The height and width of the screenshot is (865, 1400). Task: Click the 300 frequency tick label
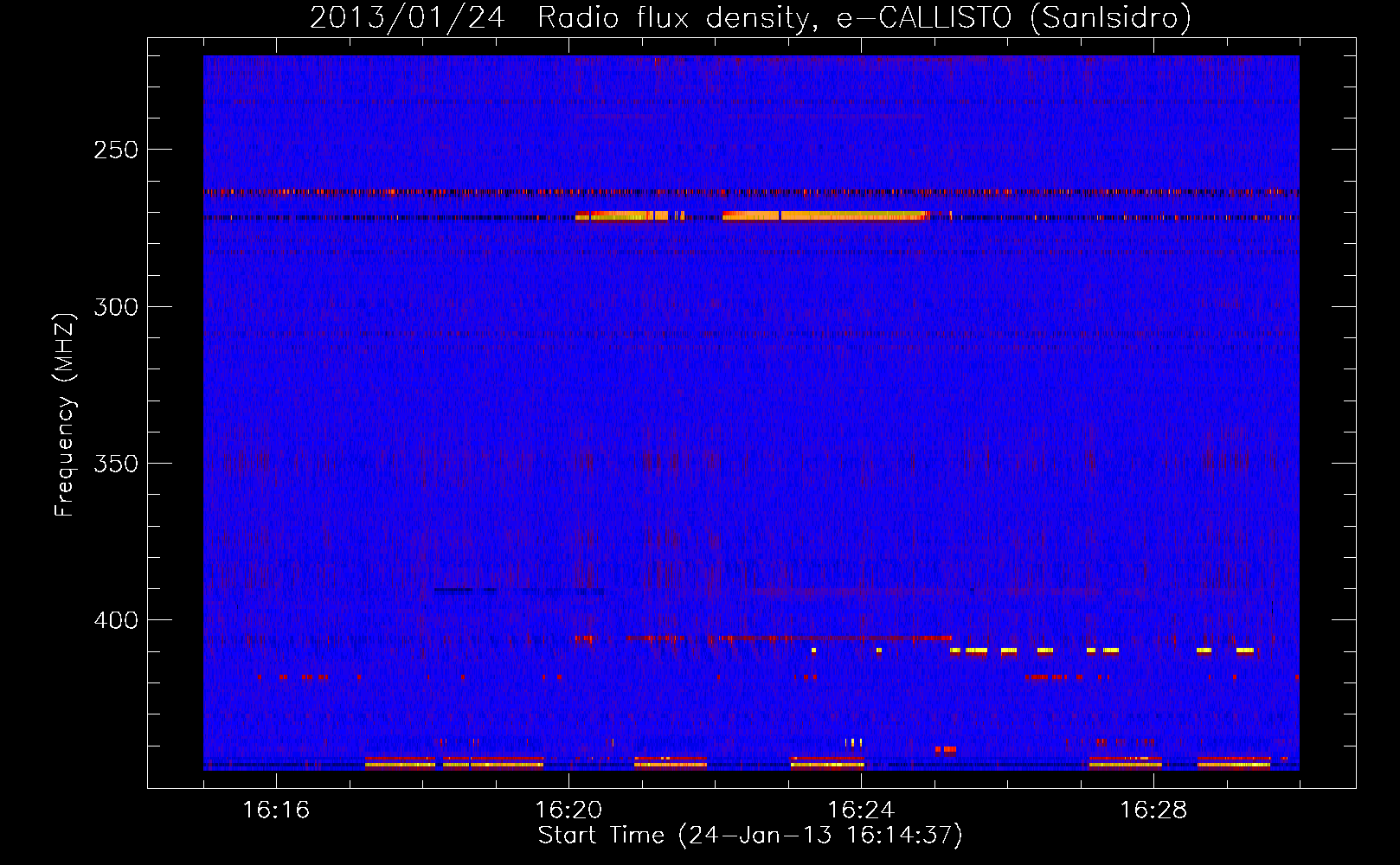[116, 307]
